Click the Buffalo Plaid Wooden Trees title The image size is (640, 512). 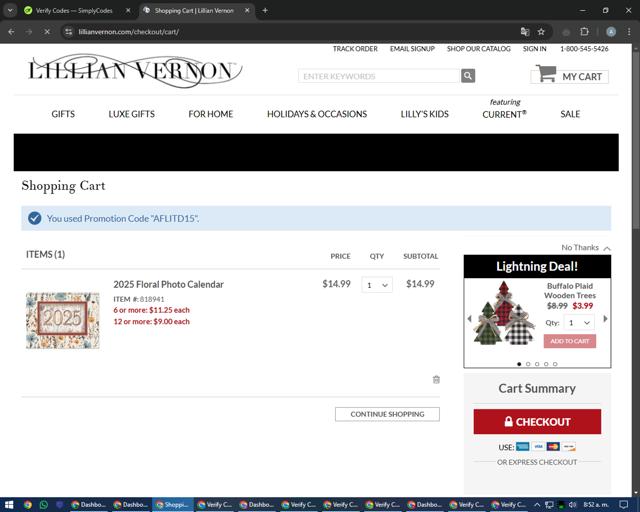(570, 291)
